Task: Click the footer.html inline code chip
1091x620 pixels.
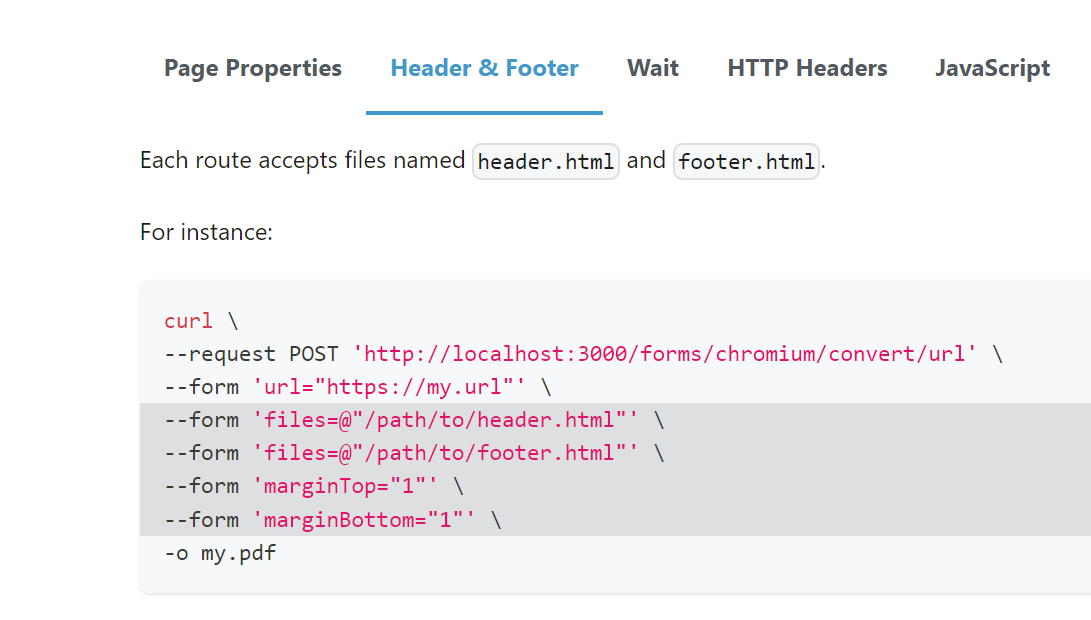Action: pyautogui.click(x=746, y=160)
